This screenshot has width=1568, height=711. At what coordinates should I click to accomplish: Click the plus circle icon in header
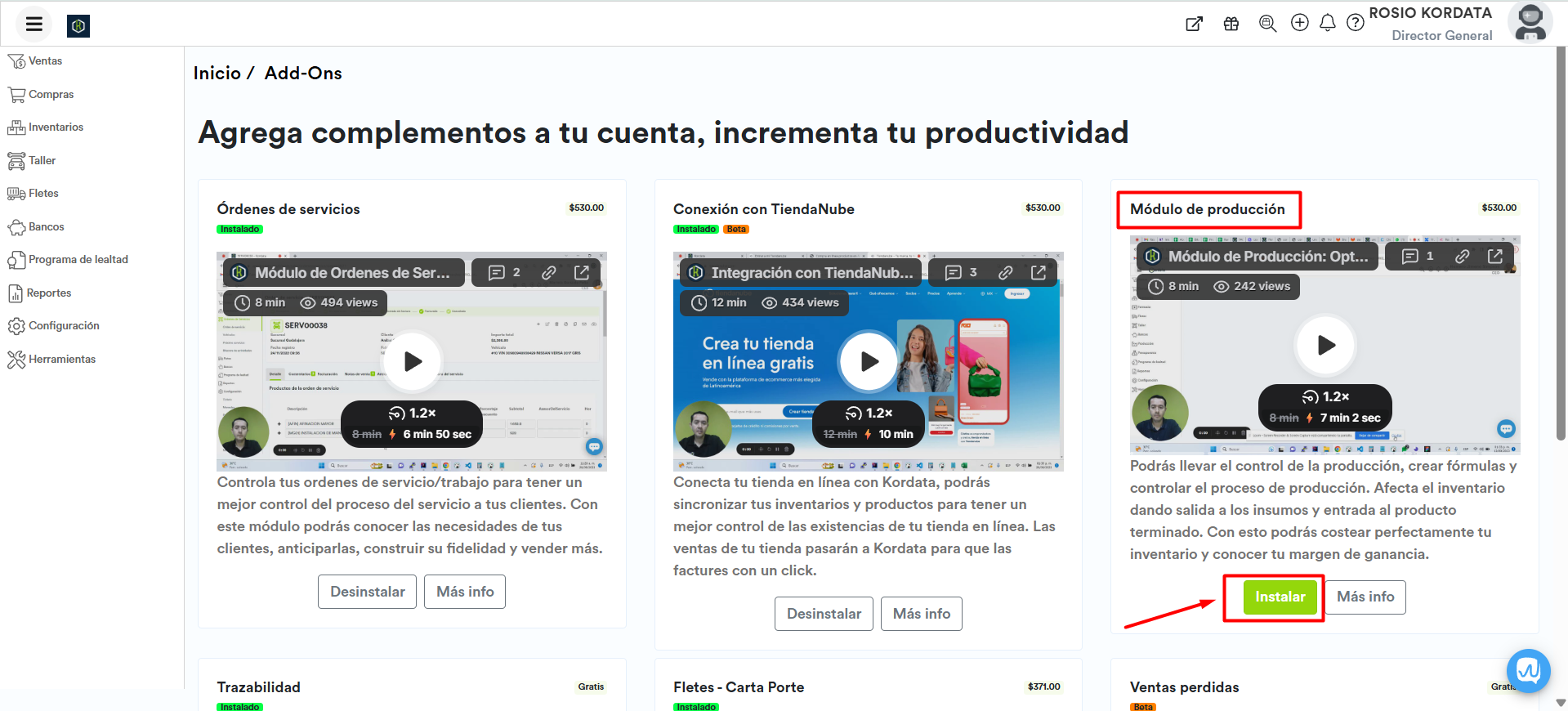[x=1299, y=23]
